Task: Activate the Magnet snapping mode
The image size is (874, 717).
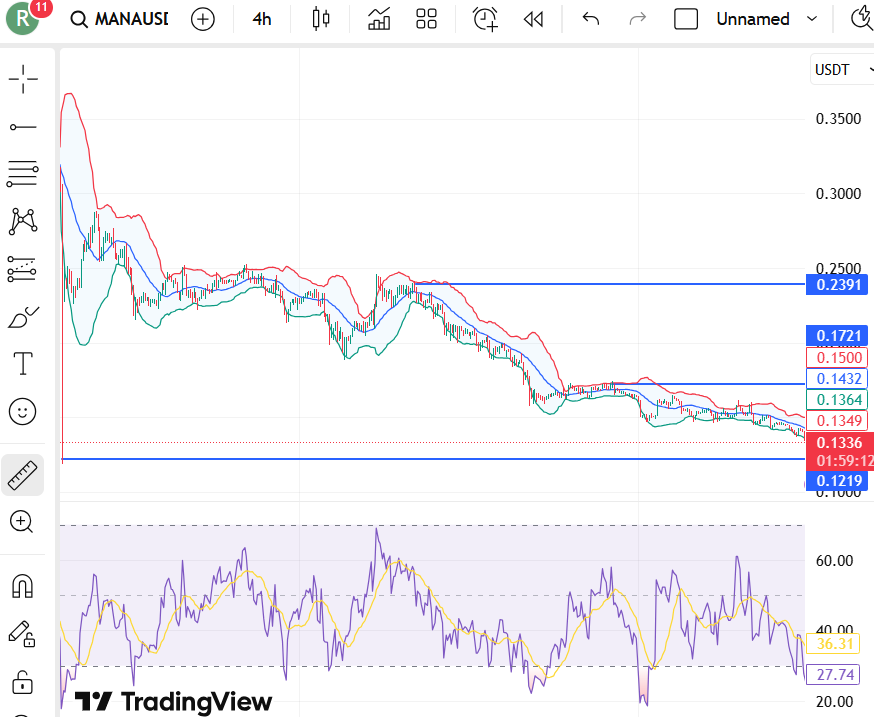Action: (x=23, y=586)
